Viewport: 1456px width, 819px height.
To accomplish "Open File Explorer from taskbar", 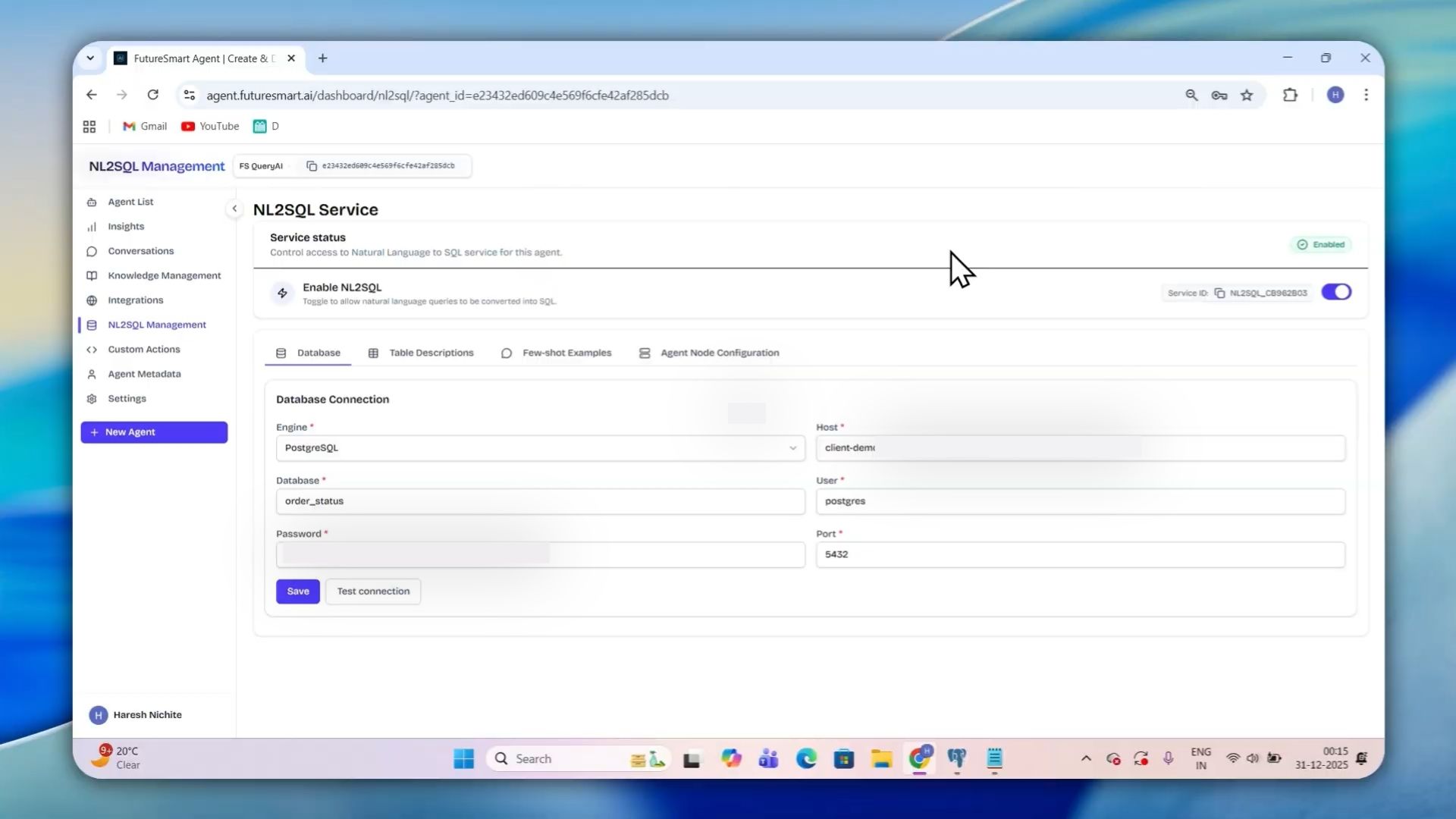I will click(881, 758).
